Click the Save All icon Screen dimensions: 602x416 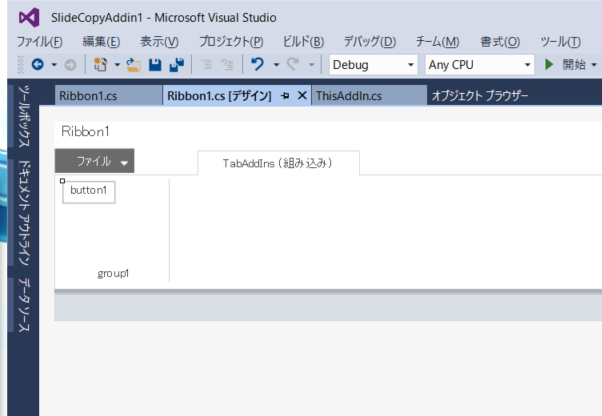[177, 64]
